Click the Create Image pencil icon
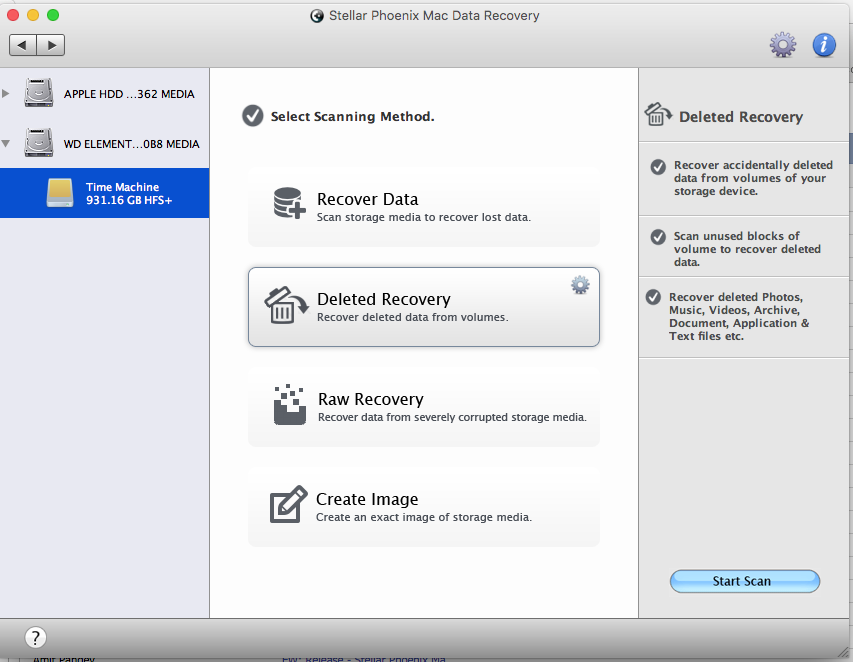The width and height of the screenshot is (853, 662). pyautogui.click(x=288, y=504)
